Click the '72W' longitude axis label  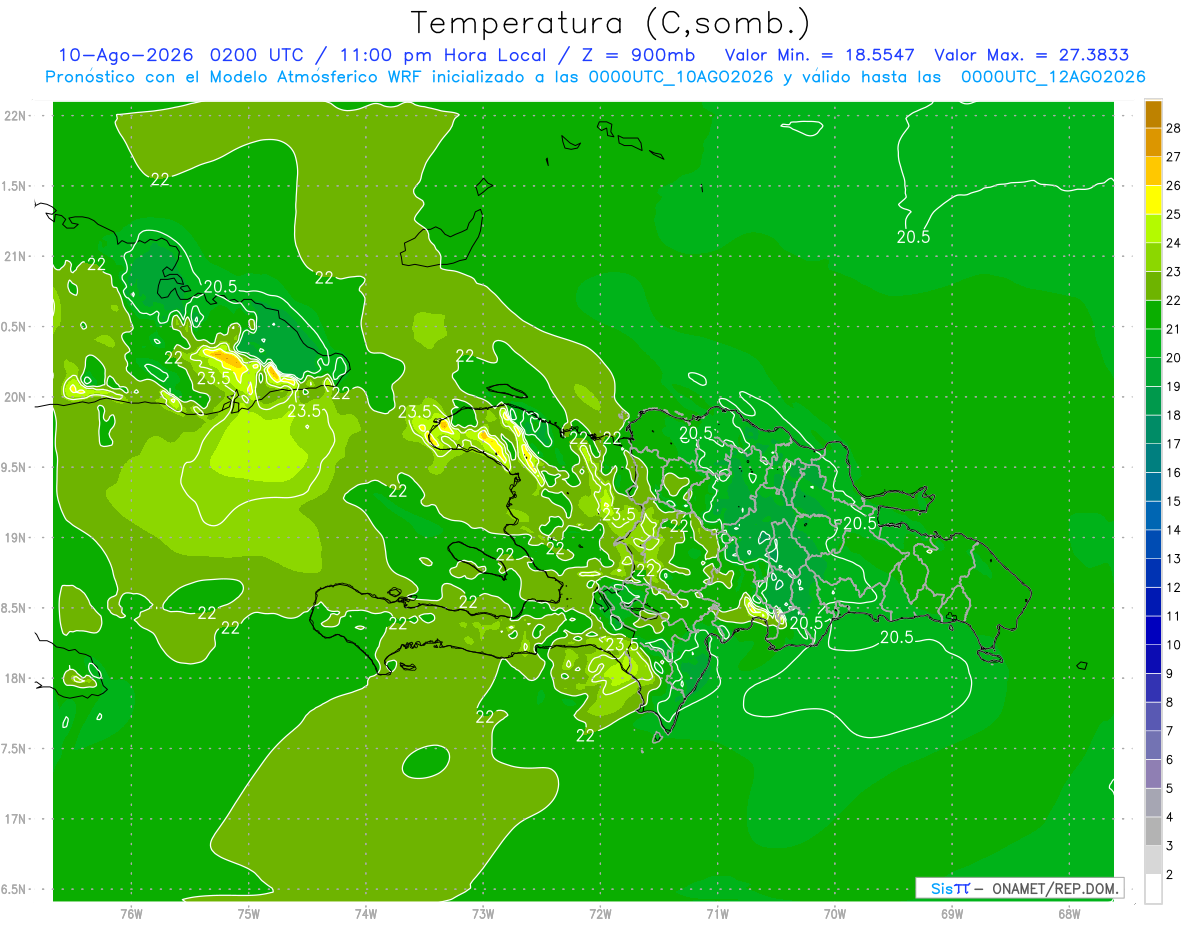point(600,914)
